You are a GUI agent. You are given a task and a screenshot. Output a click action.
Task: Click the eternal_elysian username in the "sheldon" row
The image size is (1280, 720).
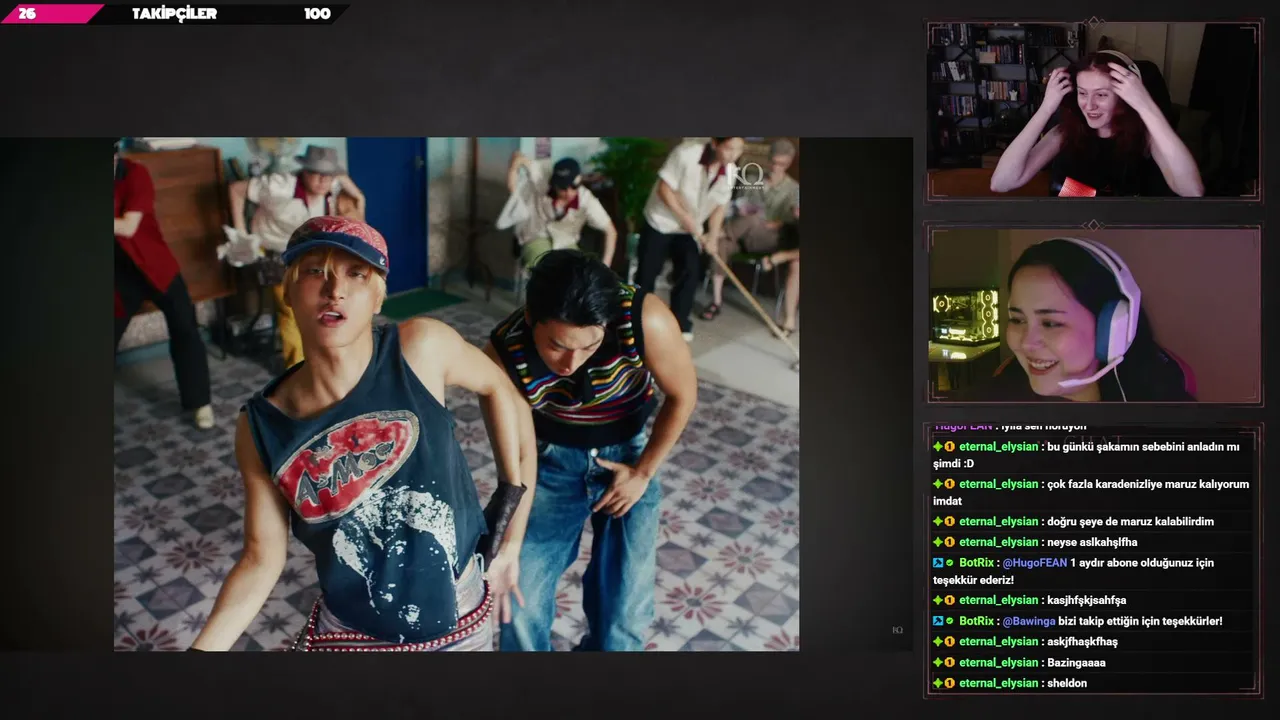pyautogui.click(x=999, y=683)
